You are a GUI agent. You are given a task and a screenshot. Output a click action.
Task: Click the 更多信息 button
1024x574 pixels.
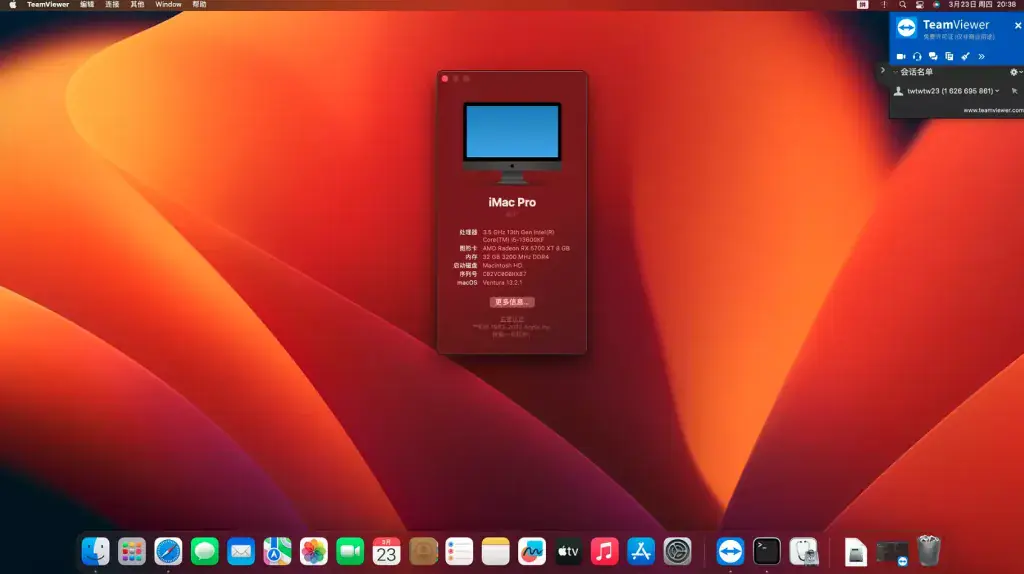point(512,302)
